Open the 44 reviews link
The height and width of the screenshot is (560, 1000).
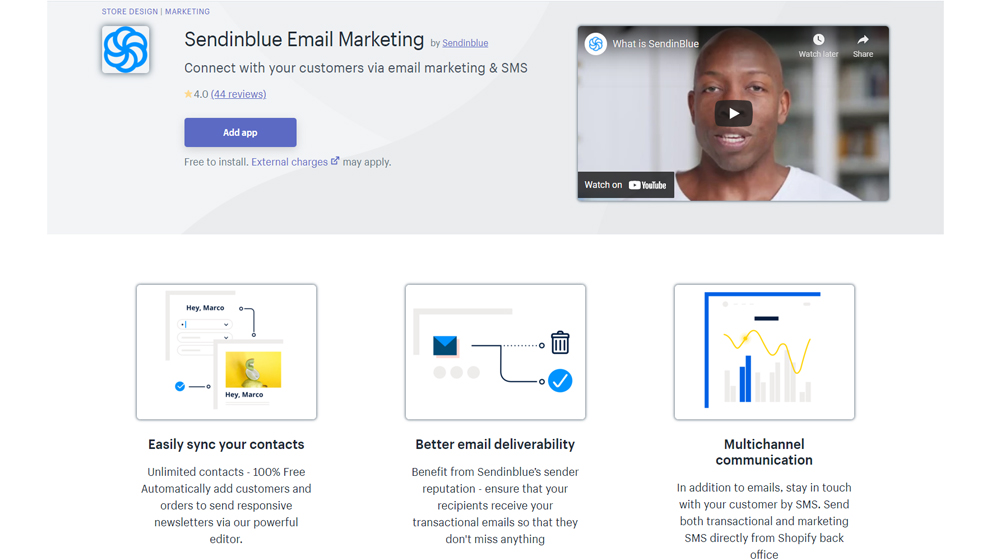[239, 94]
